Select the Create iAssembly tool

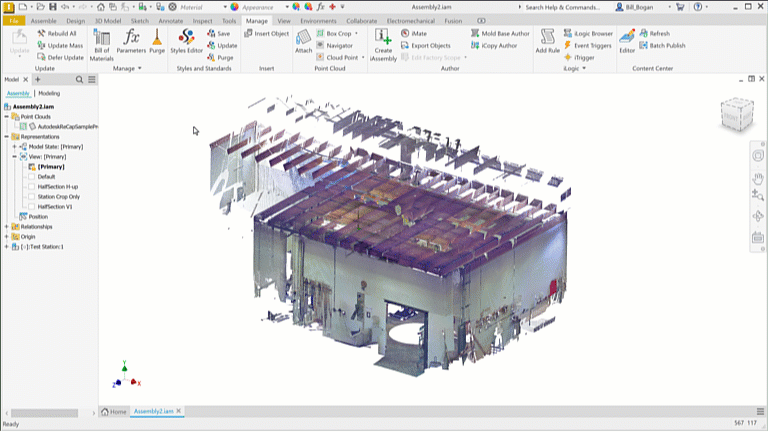pos(383,45)
